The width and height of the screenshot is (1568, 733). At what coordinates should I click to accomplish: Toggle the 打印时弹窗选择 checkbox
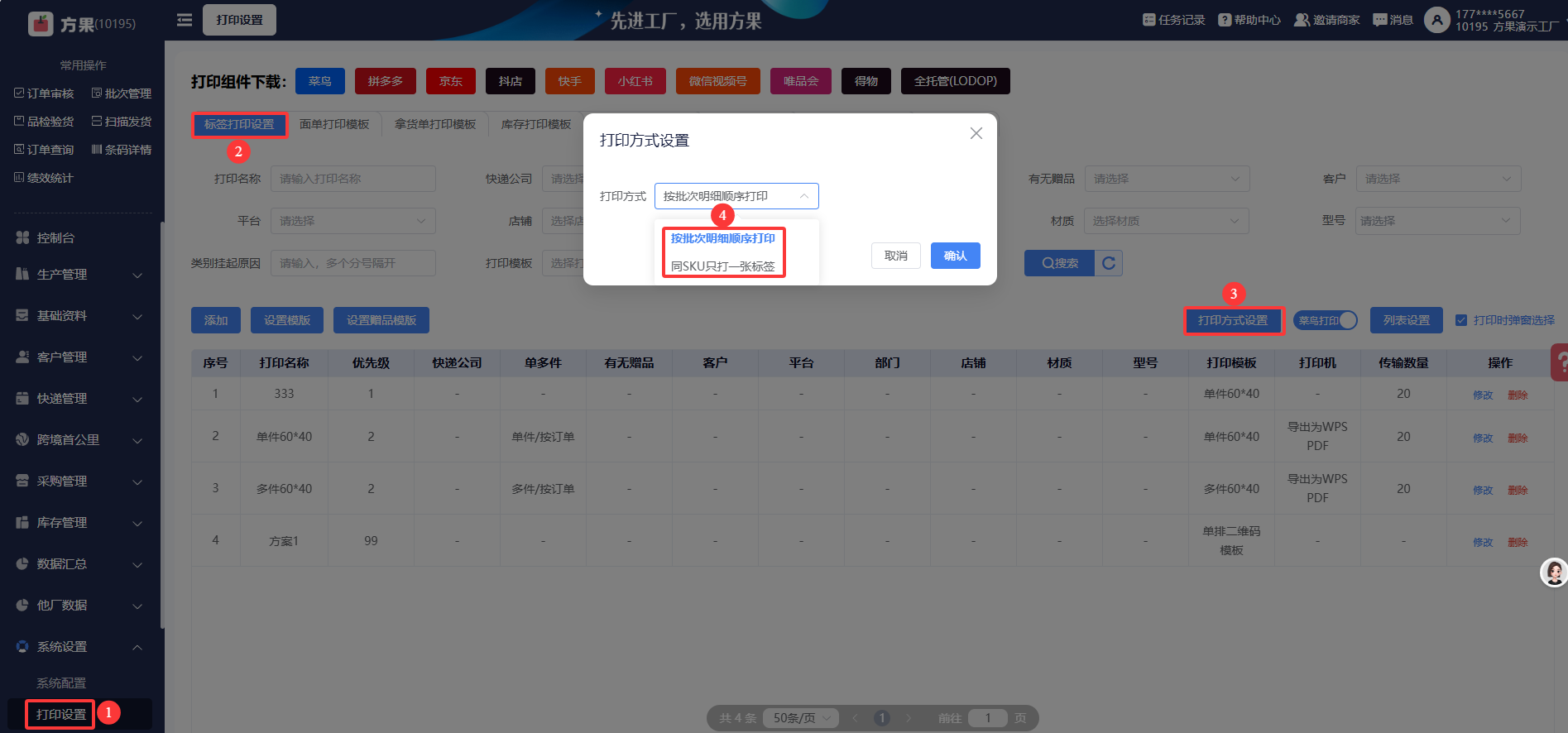point(1461,320)
